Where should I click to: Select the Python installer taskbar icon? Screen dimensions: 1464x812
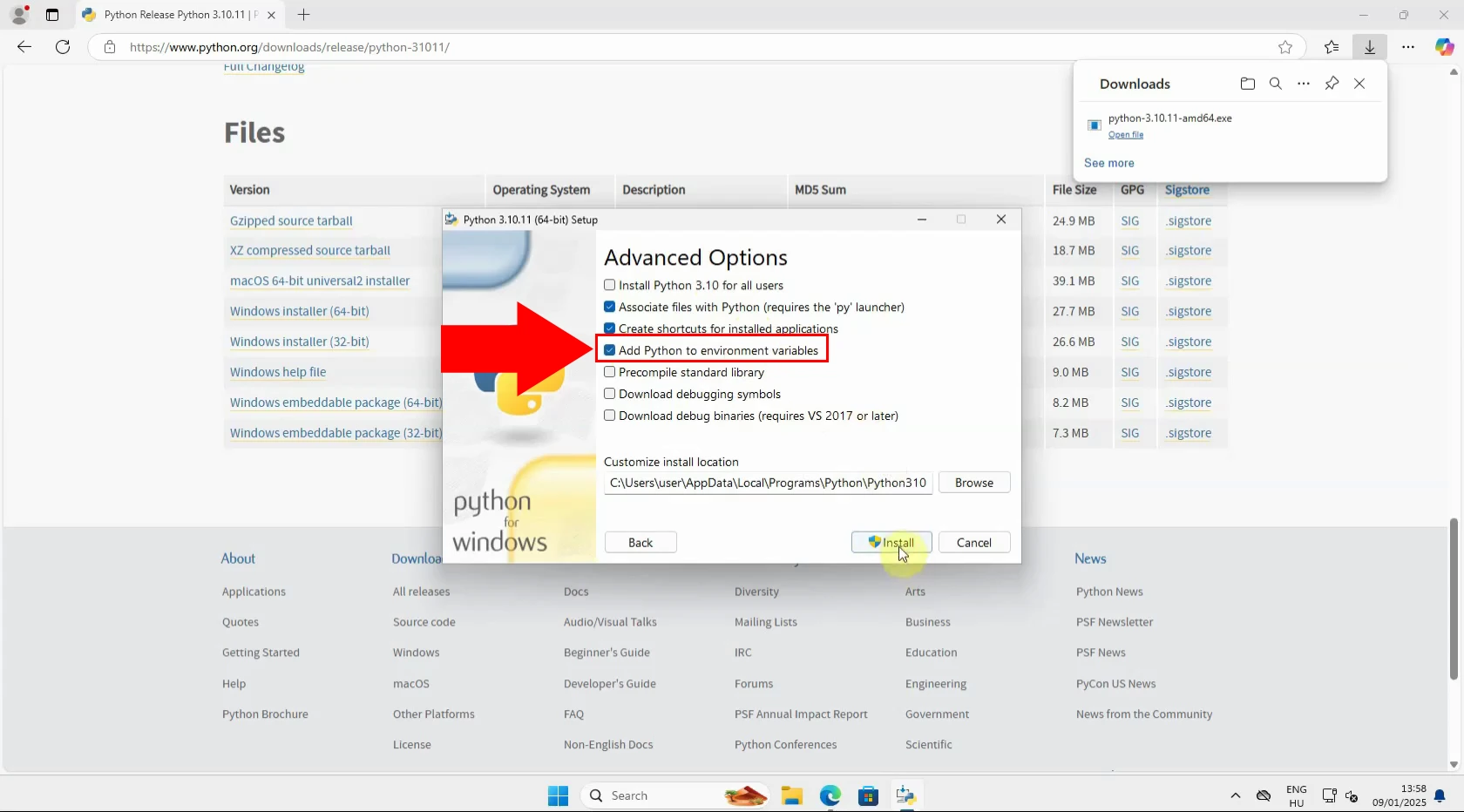[x=906, y=795]
